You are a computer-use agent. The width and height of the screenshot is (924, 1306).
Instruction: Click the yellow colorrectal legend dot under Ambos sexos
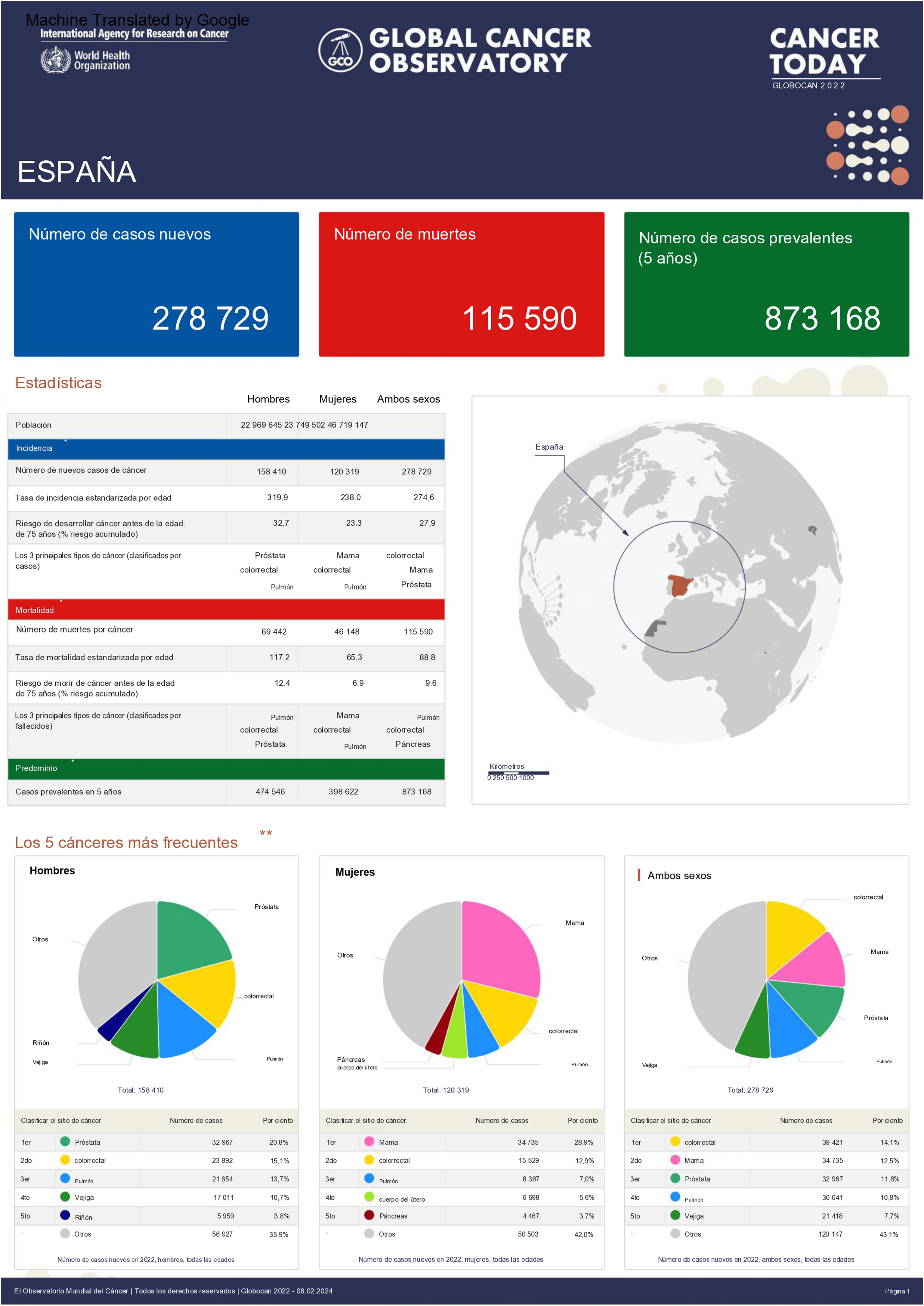click(675, 1141)
